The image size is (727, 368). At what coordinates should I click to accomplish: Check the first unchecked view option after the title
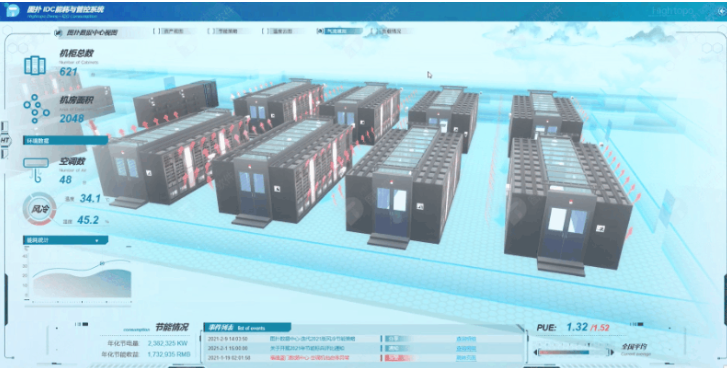tap(156, 31)
